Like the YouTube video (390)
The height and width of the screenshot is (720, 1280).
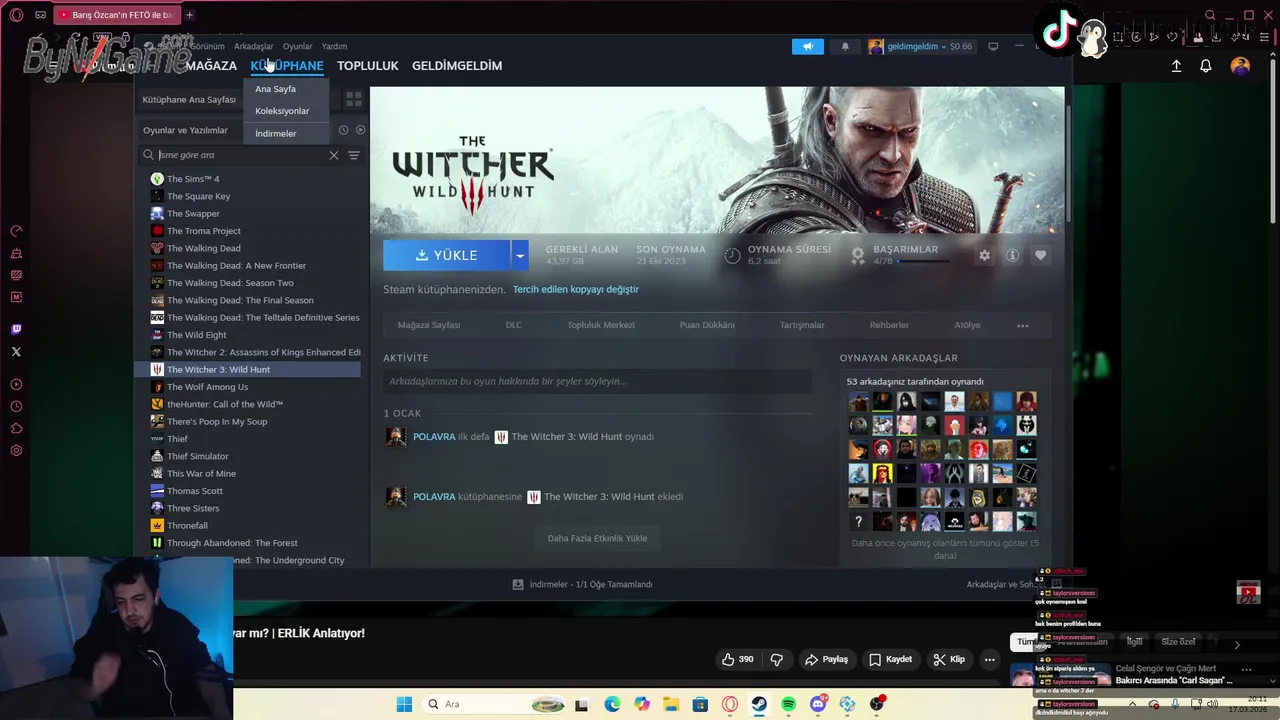click(738, 659)
